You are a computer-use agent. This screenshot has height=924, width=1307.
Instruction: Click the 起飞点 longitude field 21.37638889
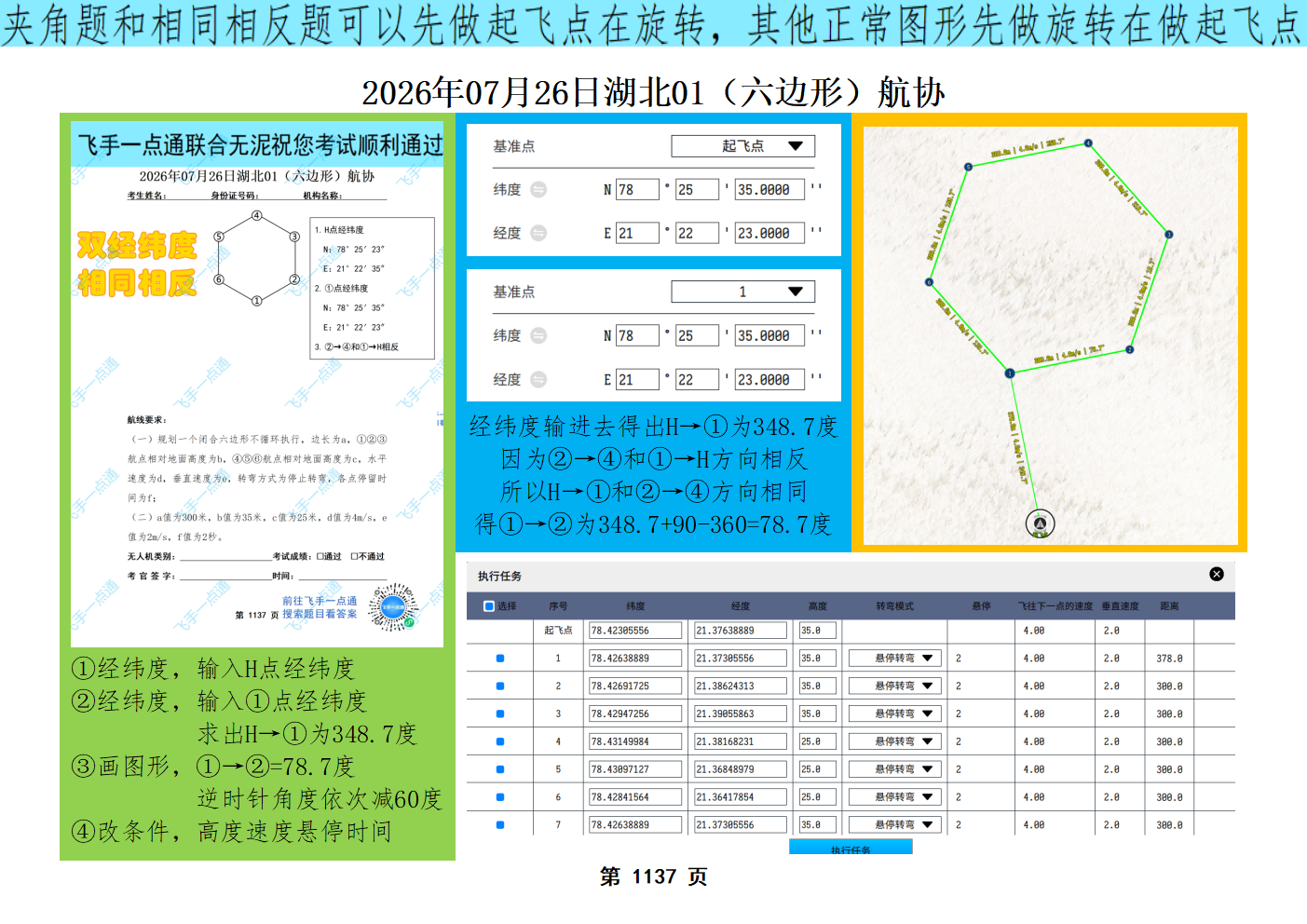(x=741, y=631)
